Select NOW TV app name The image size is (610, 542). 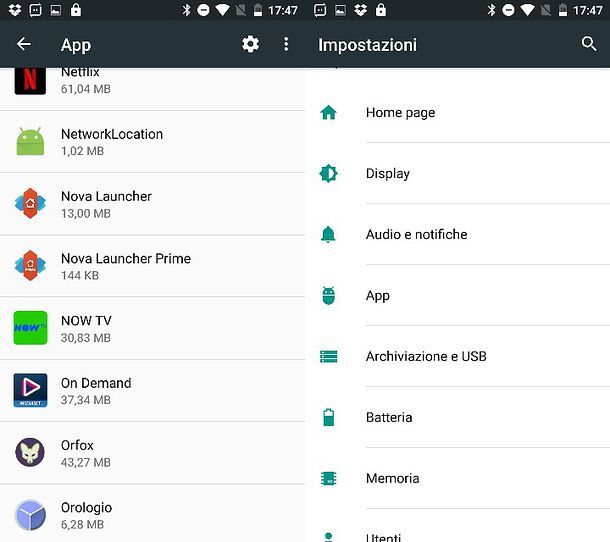pyautogui.click(x=86, y=321)
